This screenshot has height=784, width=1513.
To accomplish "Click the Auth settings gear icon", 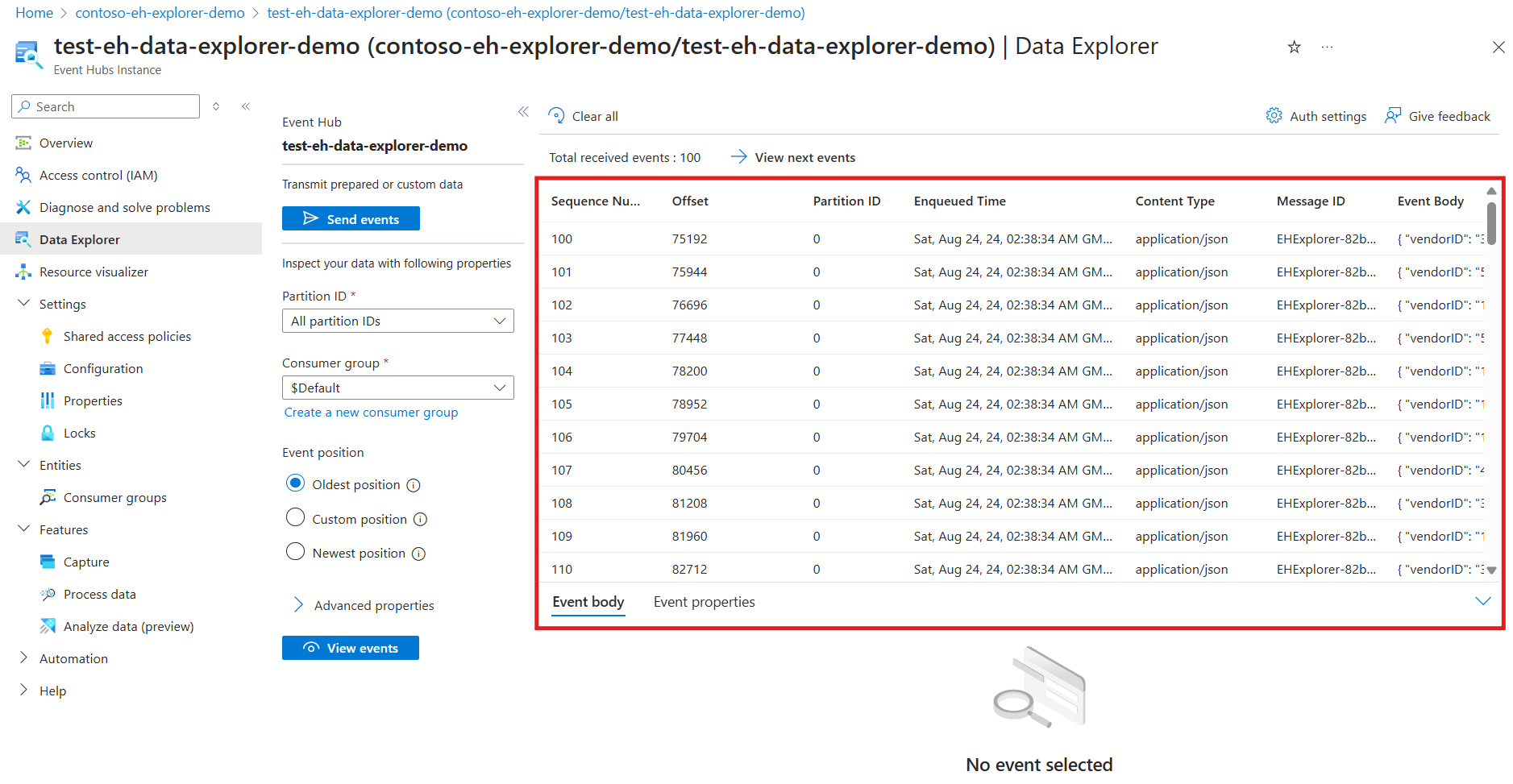I will coord(1274,116).
